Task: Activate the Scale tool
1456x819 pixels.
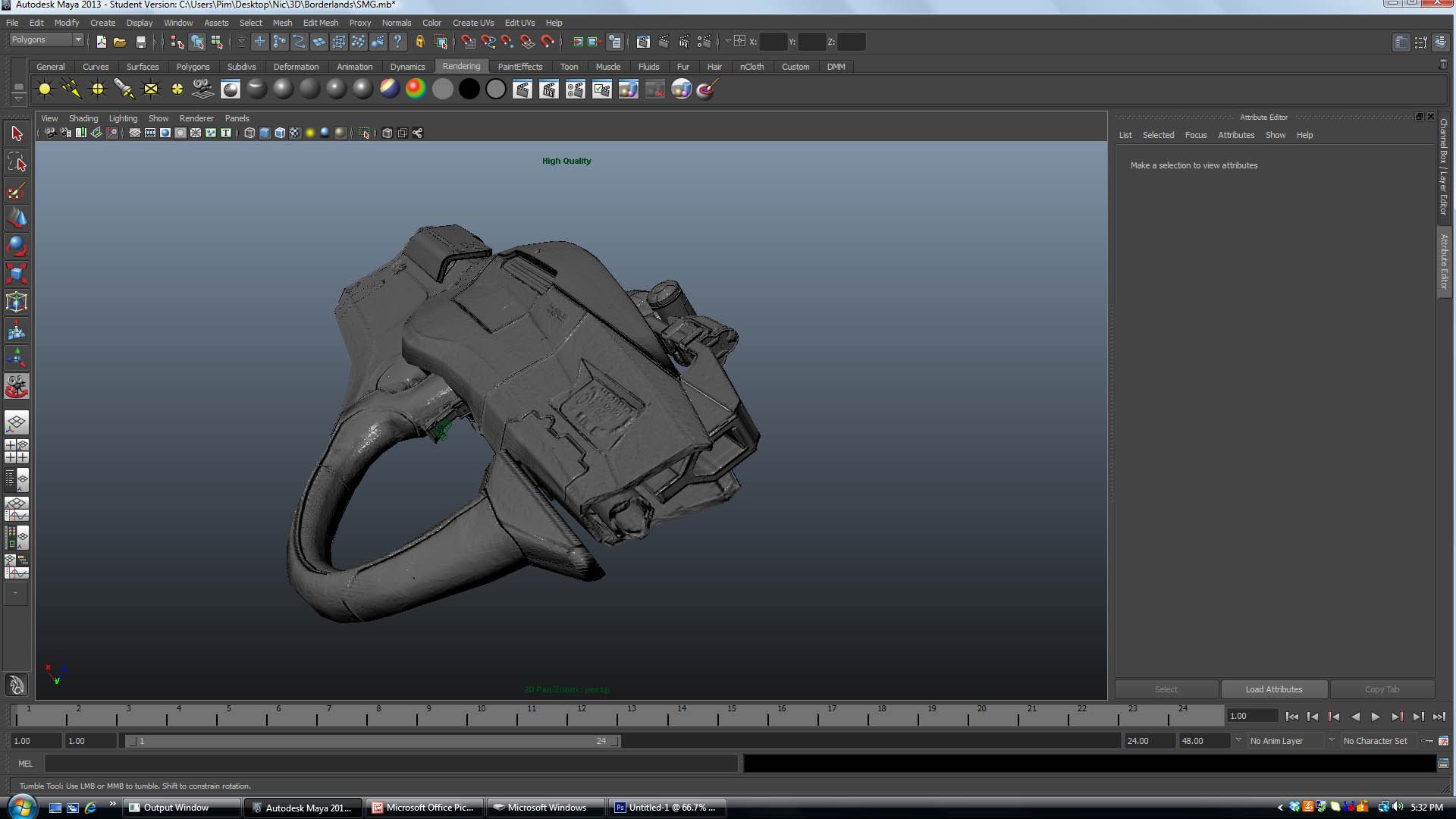Action: coord(17,274)
